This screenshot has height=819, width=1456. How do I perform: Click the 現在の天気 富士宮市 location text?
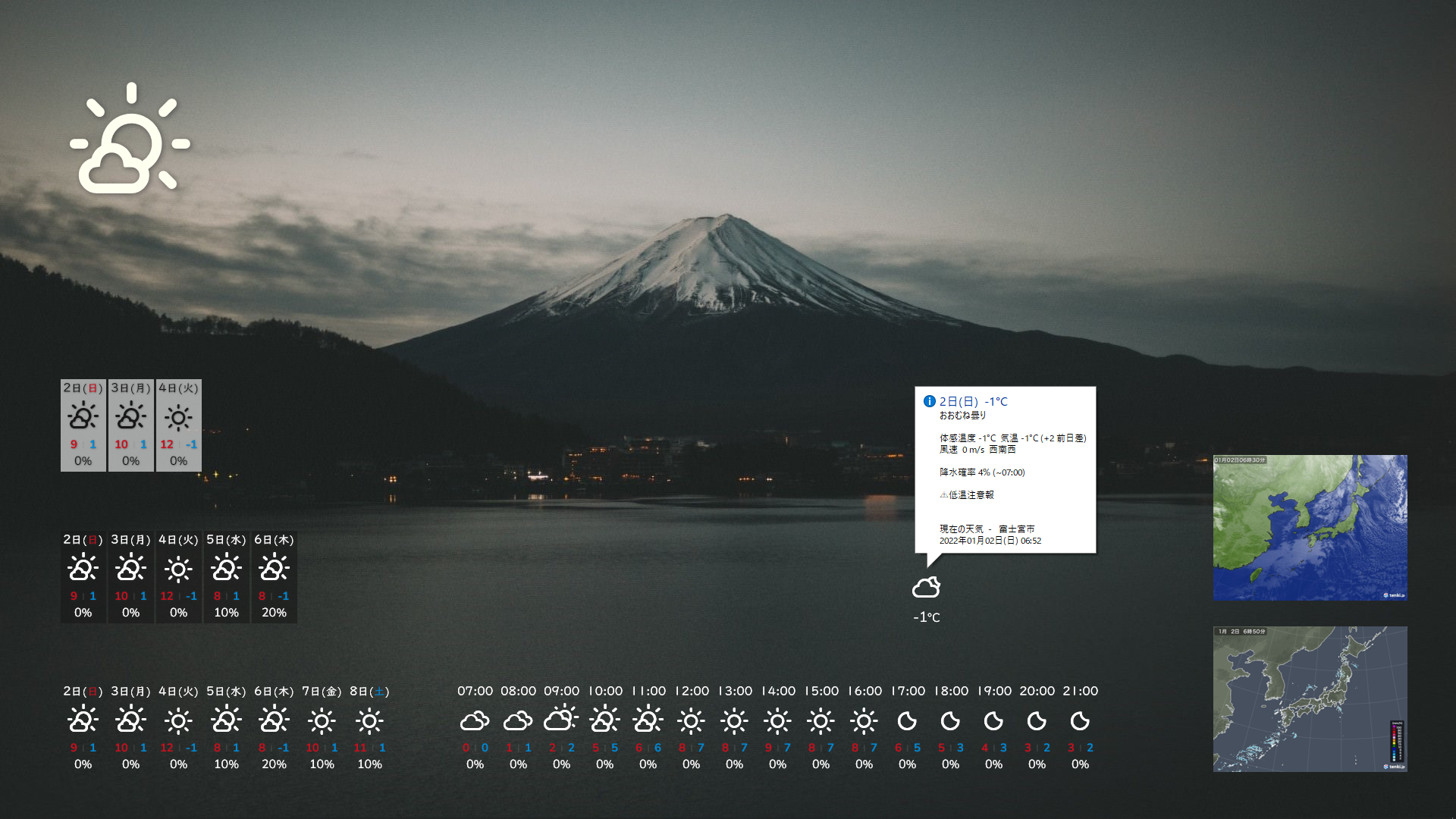click(x=987, y=529)
